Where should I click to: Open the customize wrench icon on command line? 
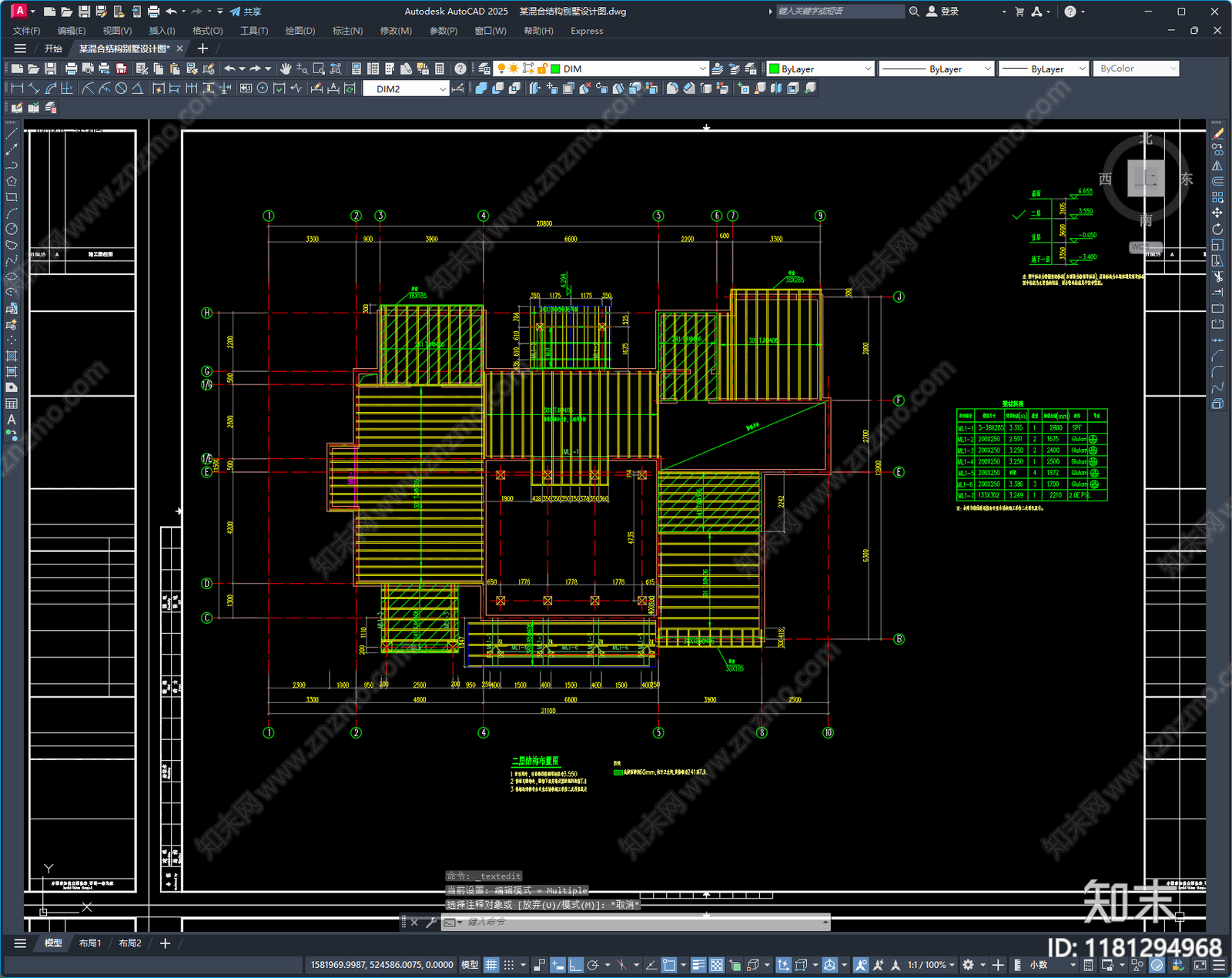tap(430, 922)
